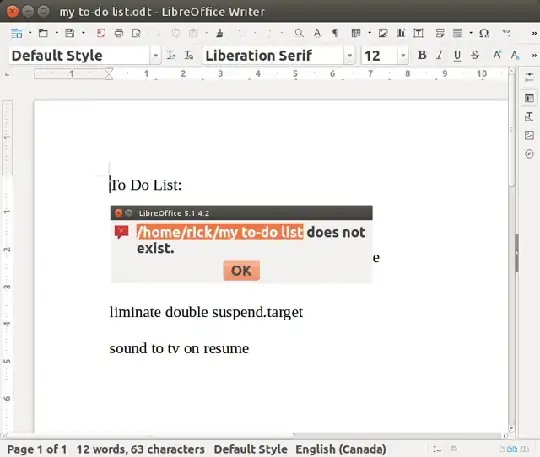The height and width of the screenshot is (457, 540).
Task: Toggle formatting marks pilcrow icon
Action: (x=335, y=33)
